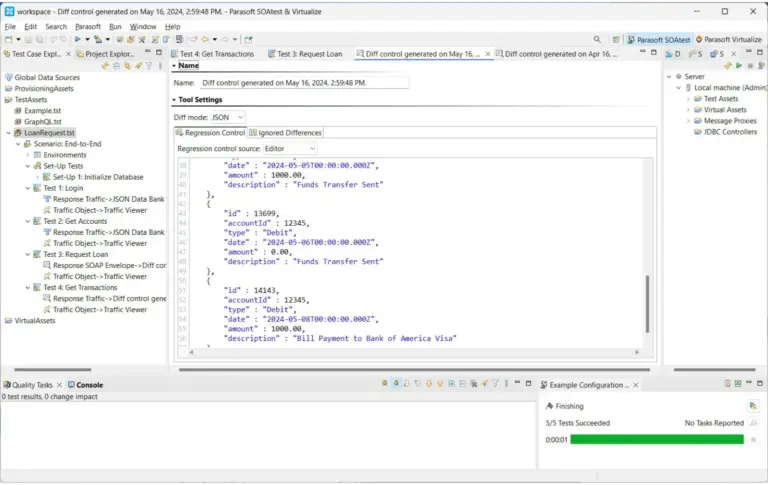The height and width of the screenshot is (485, 768).
Task: Collapse the Name section triangle
Action: coord(174,66)
